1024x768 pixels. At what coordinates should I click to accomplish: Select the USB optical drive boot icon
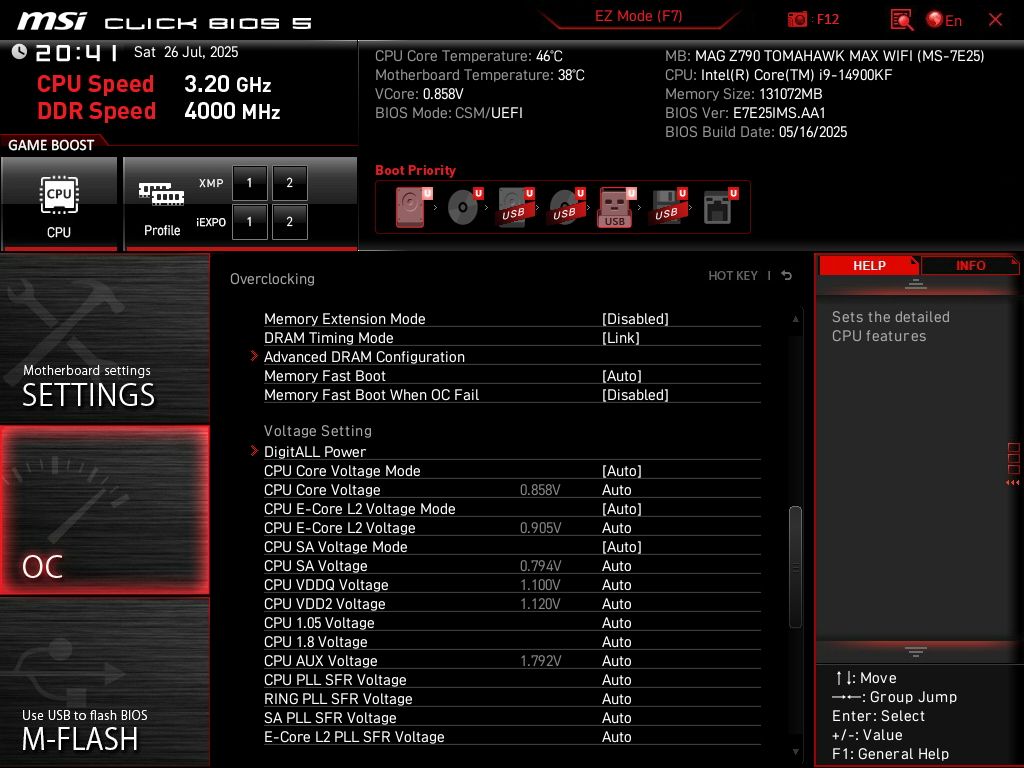(x=566, y=207)
